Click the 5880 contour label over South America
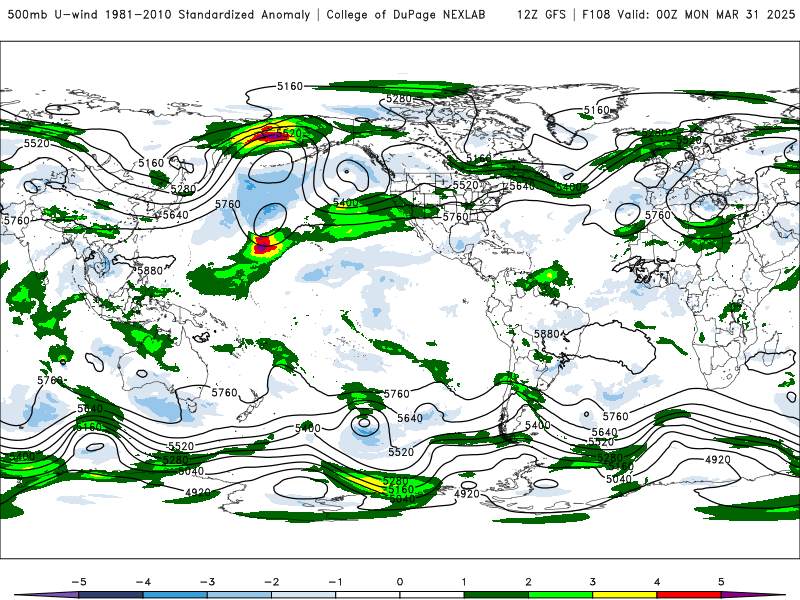 coord(547,334)
